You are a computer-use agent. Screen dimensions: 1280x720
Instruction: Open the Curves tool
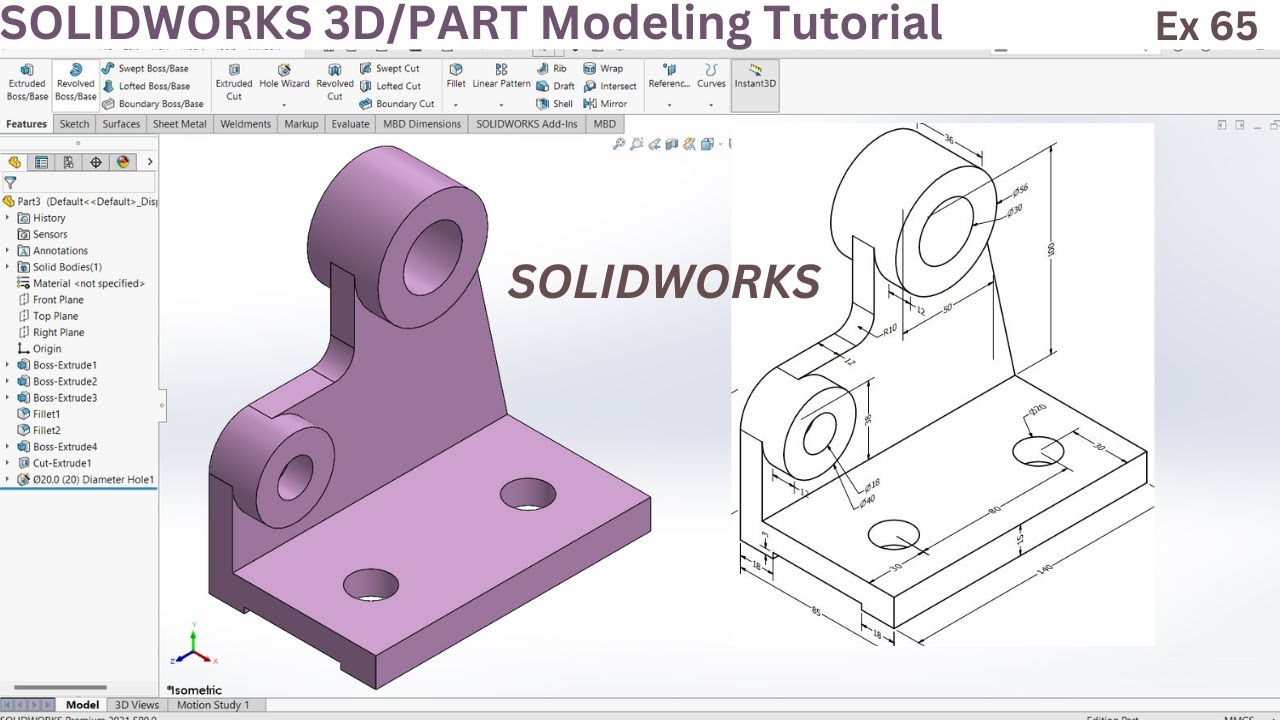711,77
